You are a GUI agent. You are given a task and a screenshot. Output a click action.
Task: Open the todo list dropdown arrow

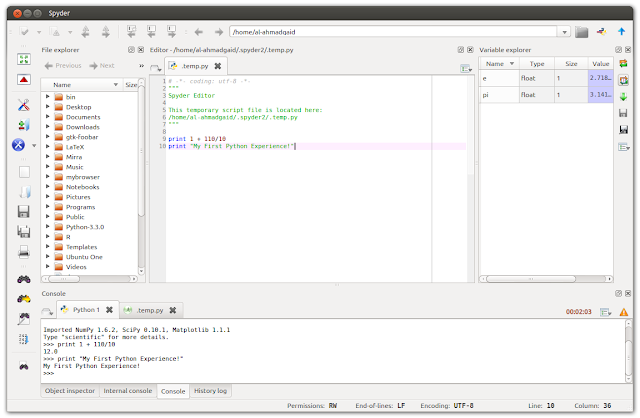tap(39, 32)
